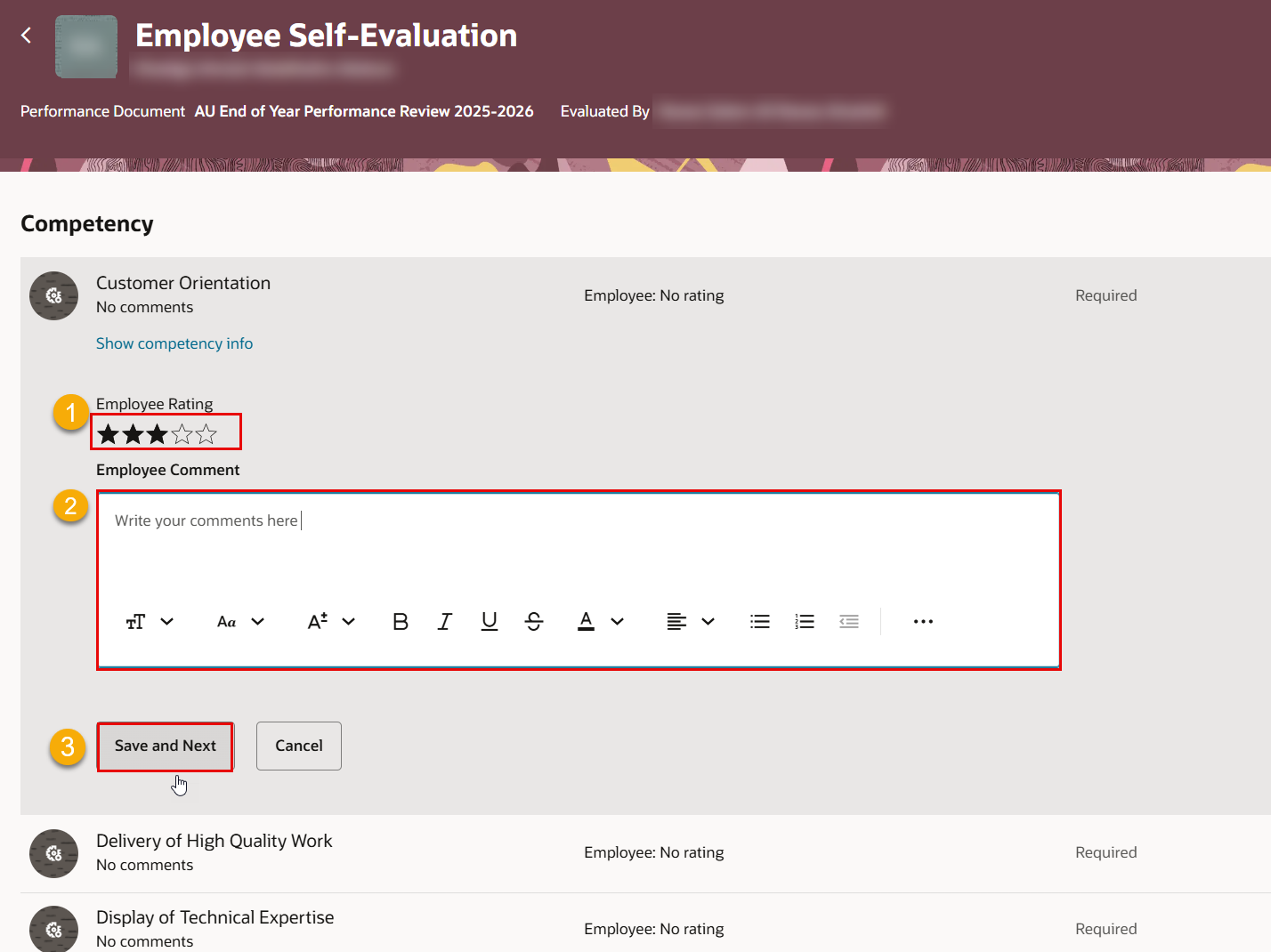Viewport: 1271px width, 952px height.
Task: Click the decrease indent icon
Action: click(849, 622)
